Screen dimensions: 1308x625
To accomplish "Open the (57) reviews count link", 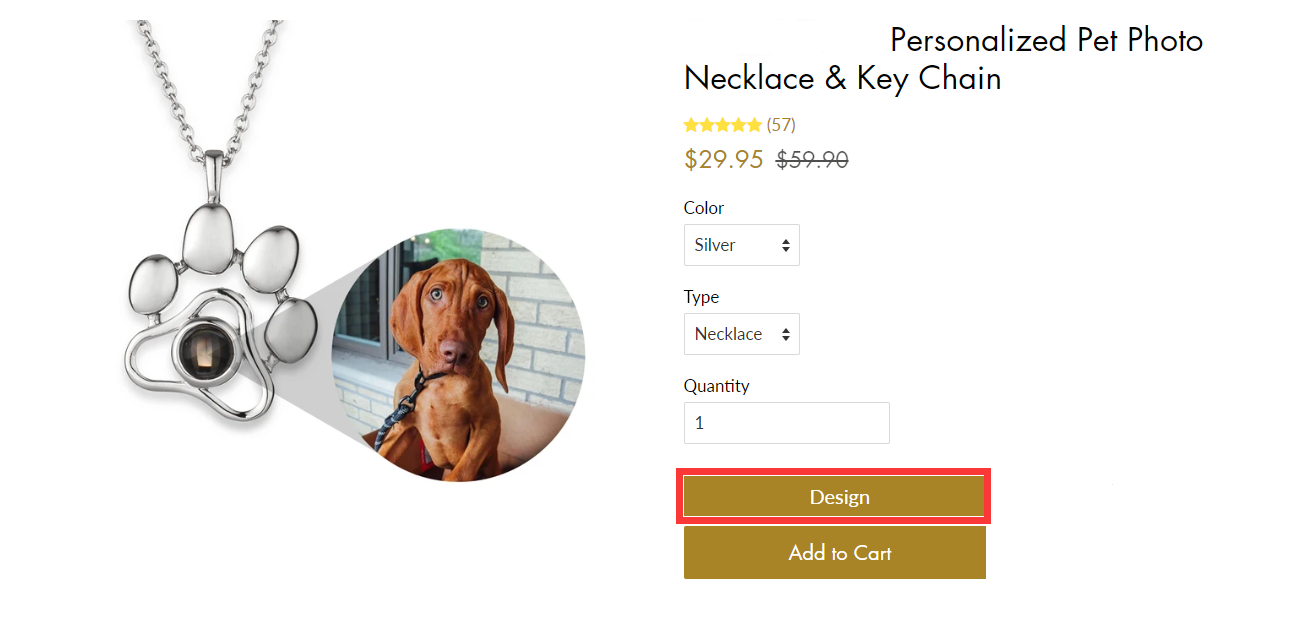I will tap(781, 125).
